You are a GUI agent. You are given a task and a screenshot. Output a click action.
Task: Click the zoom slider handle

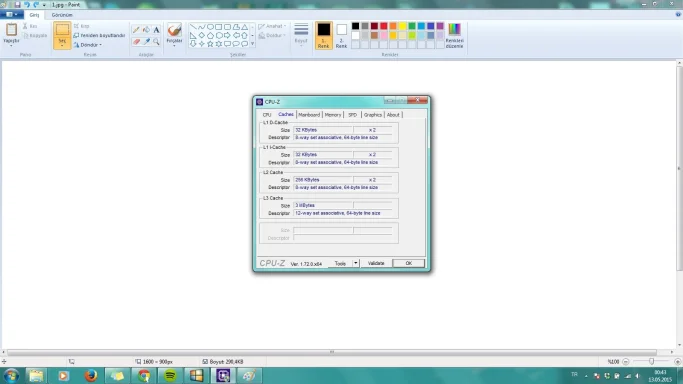[651, 361]
